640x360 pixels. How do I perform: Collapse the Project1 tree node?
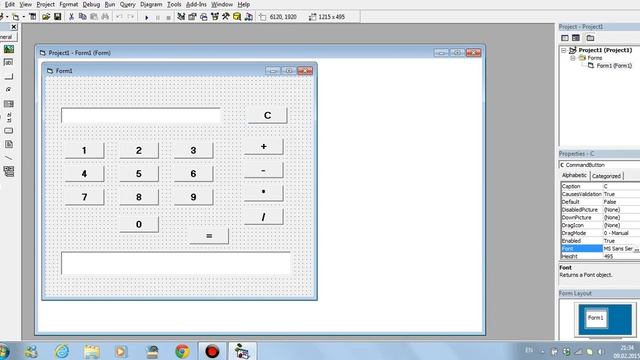pyautogui.click(x=564, y=50)
